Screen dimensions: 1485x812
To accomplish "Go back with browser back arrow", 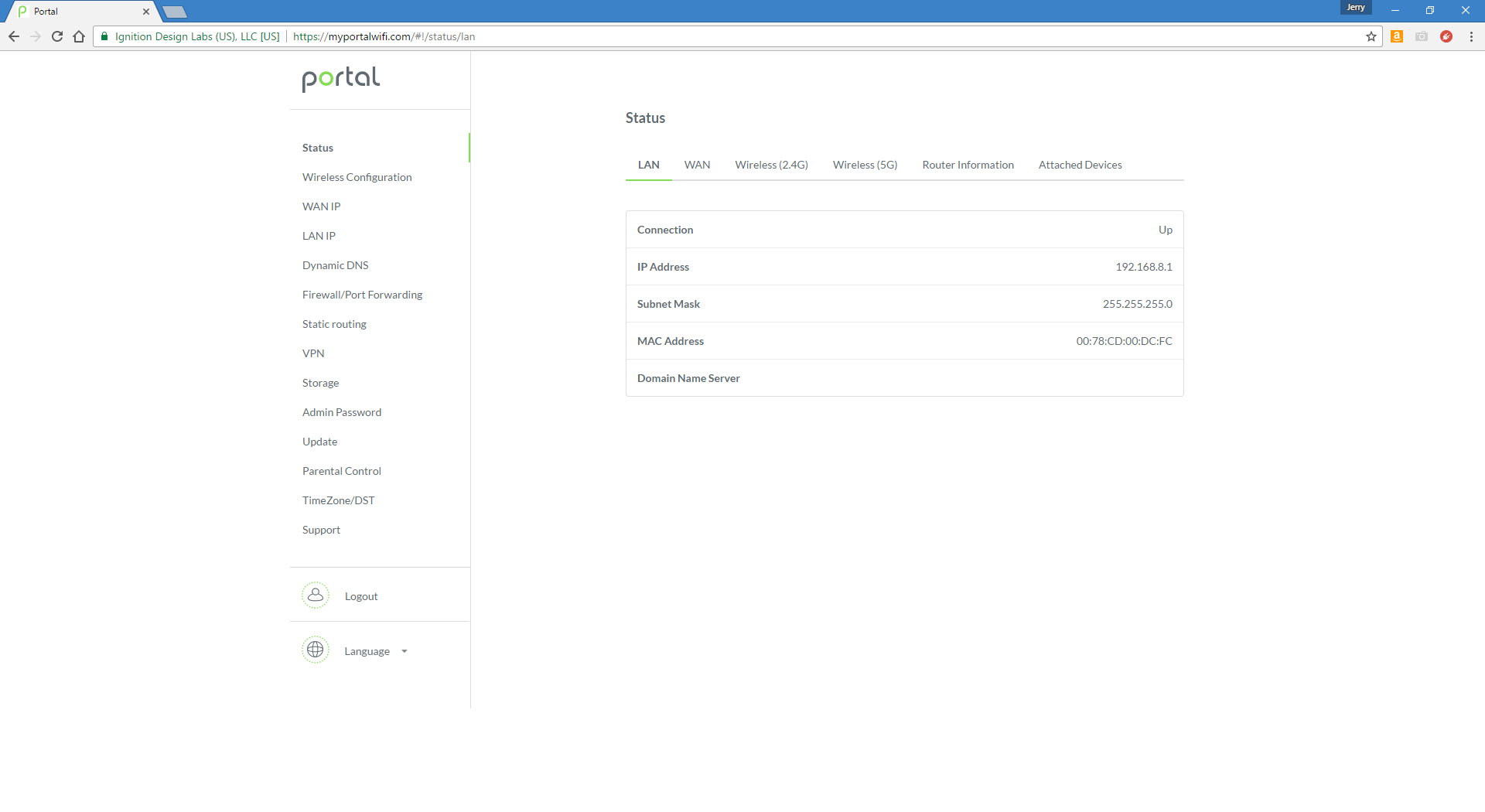I will 14,36.
